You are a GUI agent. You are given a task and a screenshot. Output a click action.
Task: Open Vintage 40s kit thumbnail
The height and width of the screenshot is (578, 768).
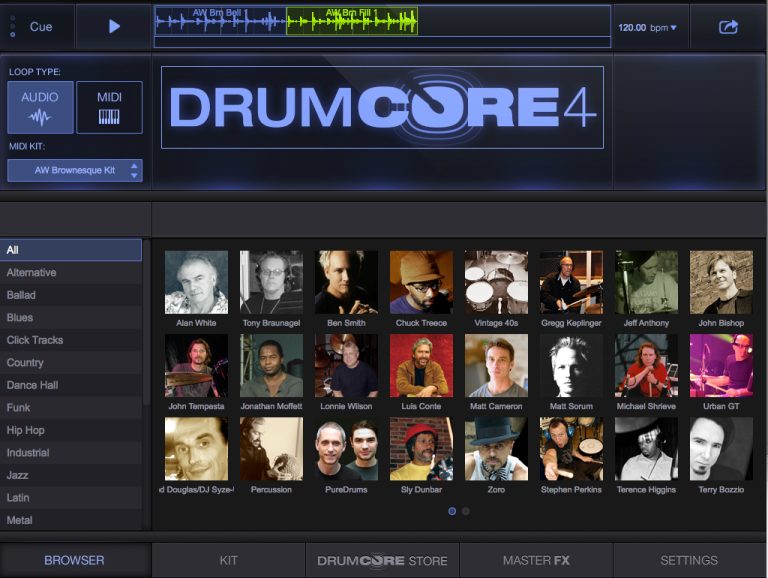pos(496,282)
